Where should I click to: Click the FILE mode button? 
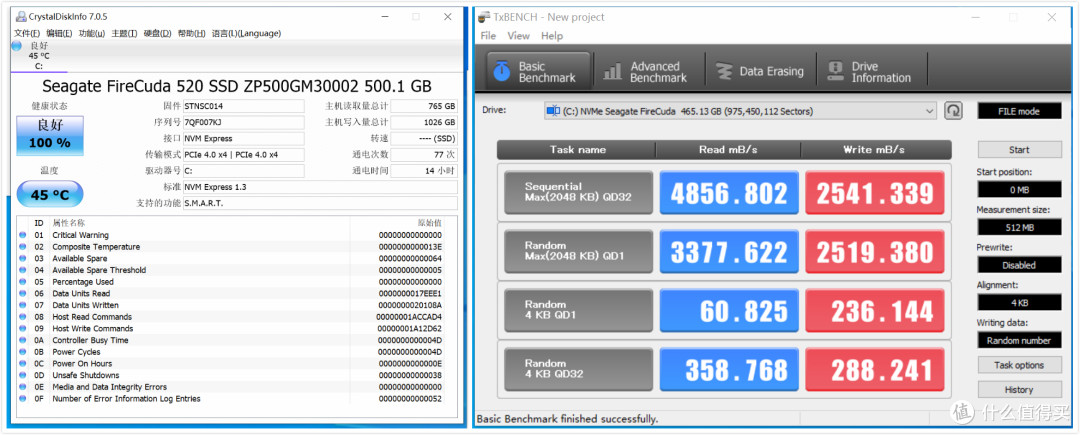1019,111
